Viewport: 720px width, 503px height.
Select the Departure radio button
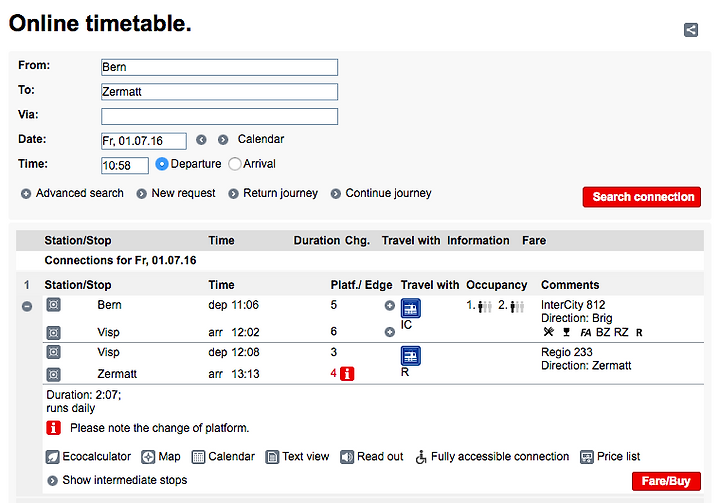click(162, 164)
